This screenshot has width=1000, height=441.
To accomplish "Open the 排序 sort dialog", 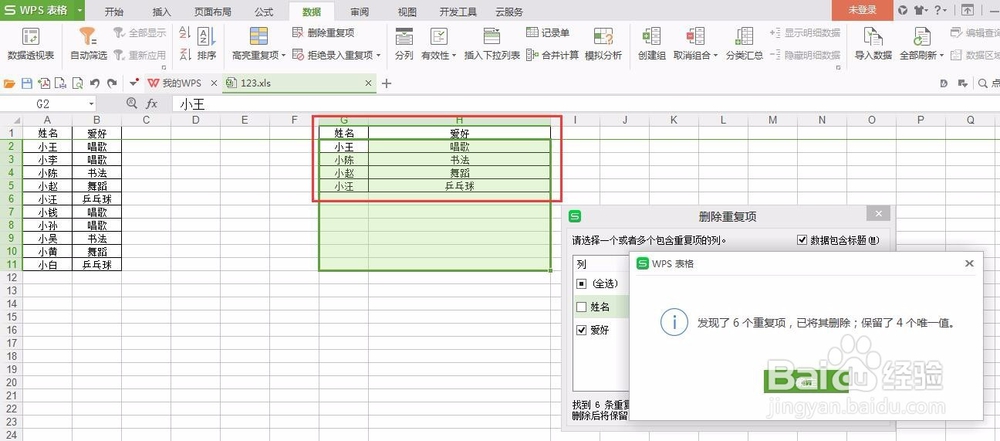I will pos(207,43).
